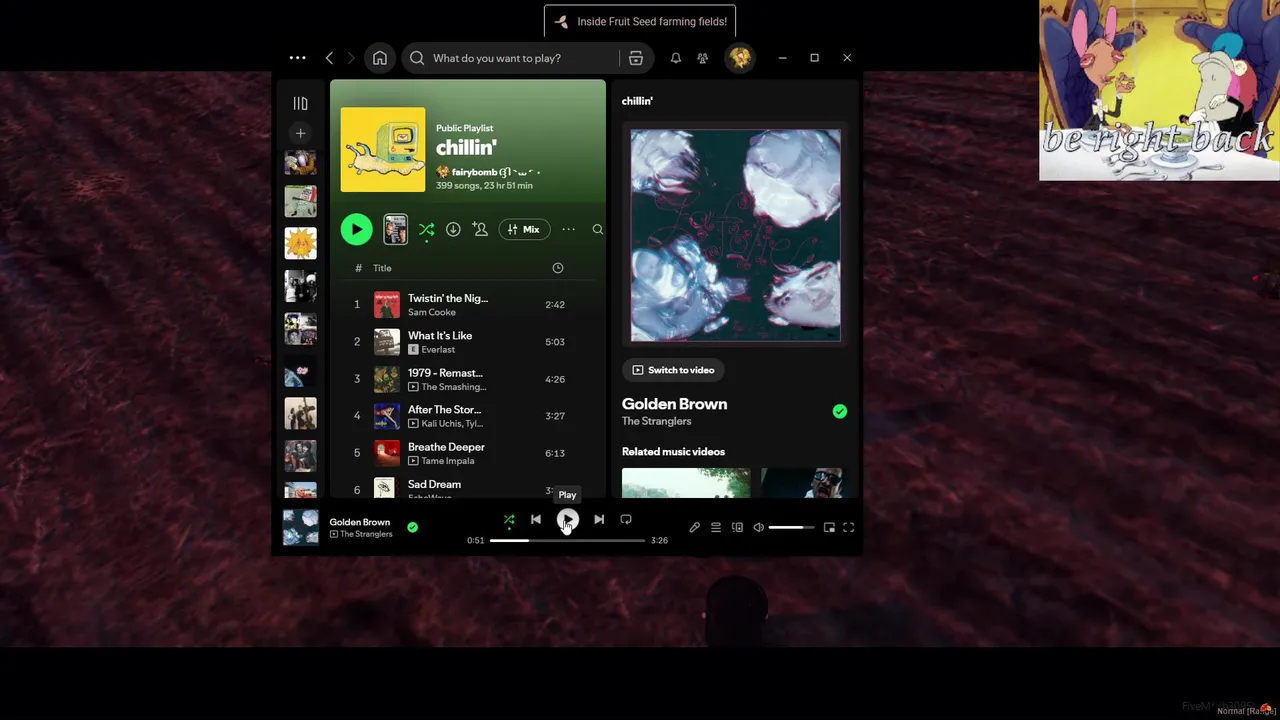Open the playlist preview thumbnail beside the green Play button

pos(396,229)
